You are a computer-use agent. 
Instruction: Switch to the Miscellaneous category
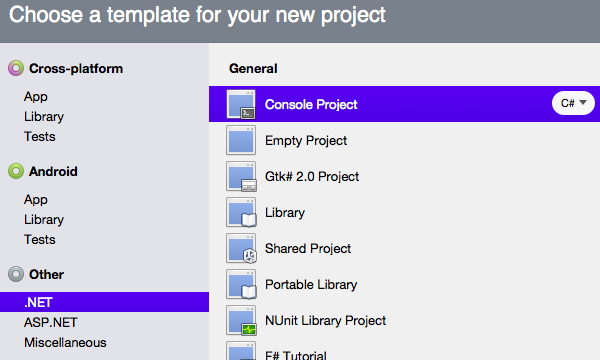pyautogui.click(x=65, y=342)
